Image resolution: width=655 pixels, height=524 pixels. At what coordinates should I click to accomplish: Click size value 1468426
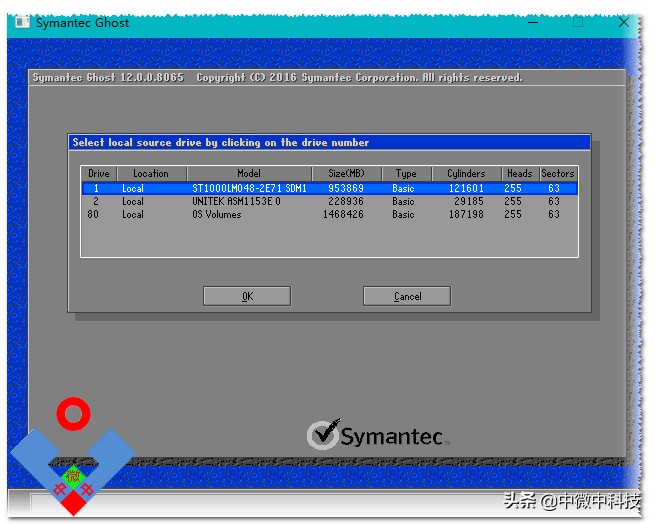[x=343, y=214]
